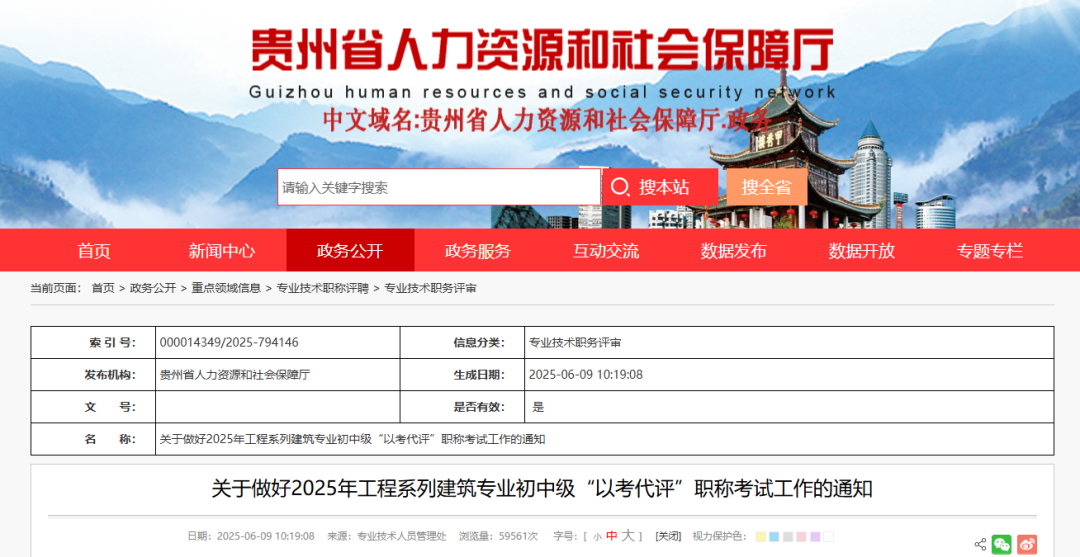1080x557 pixels.
Task: Click the Weibo share icon
Action: (x=1027, y=545)
